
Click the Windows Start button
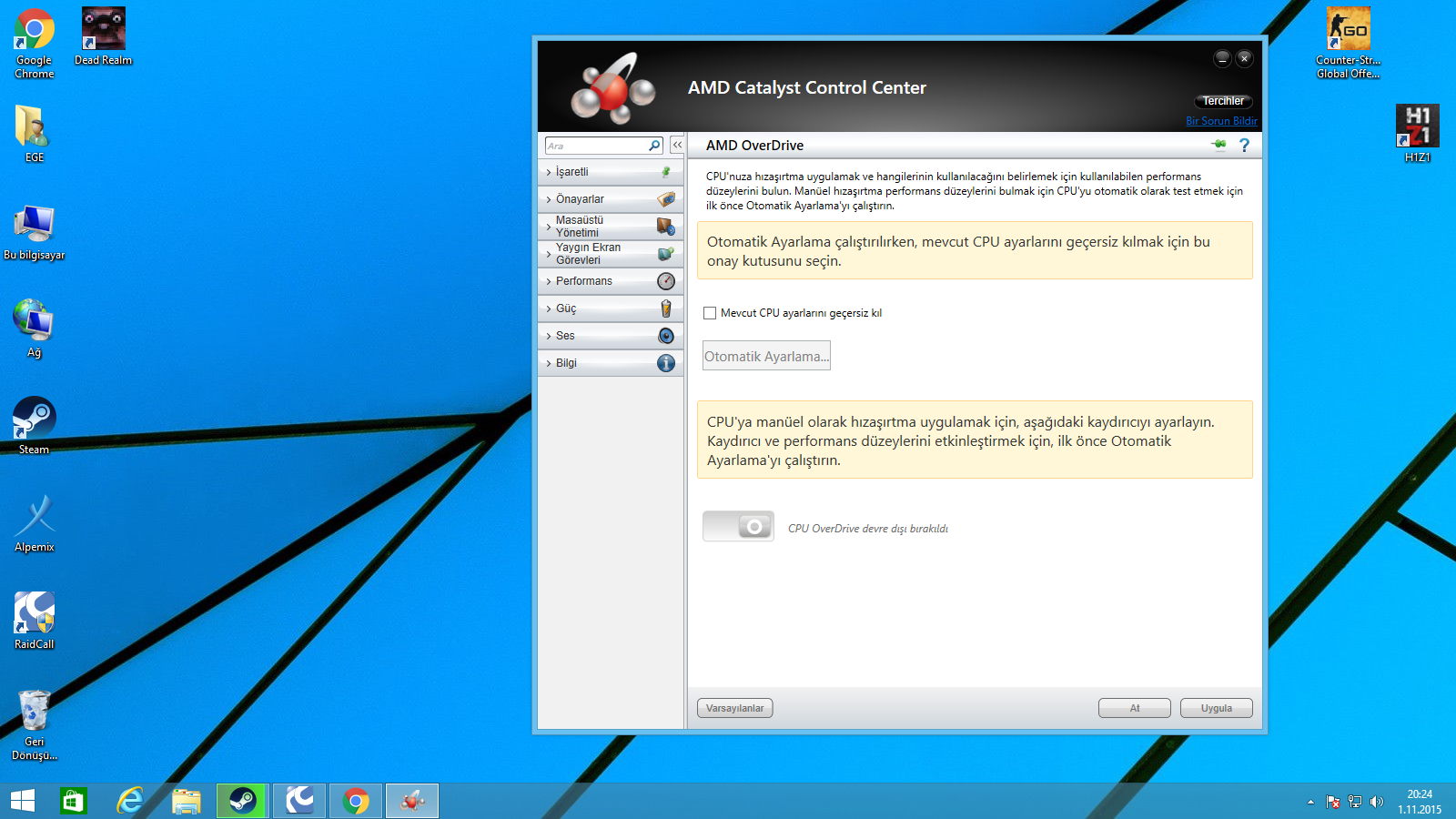point(23,801)
